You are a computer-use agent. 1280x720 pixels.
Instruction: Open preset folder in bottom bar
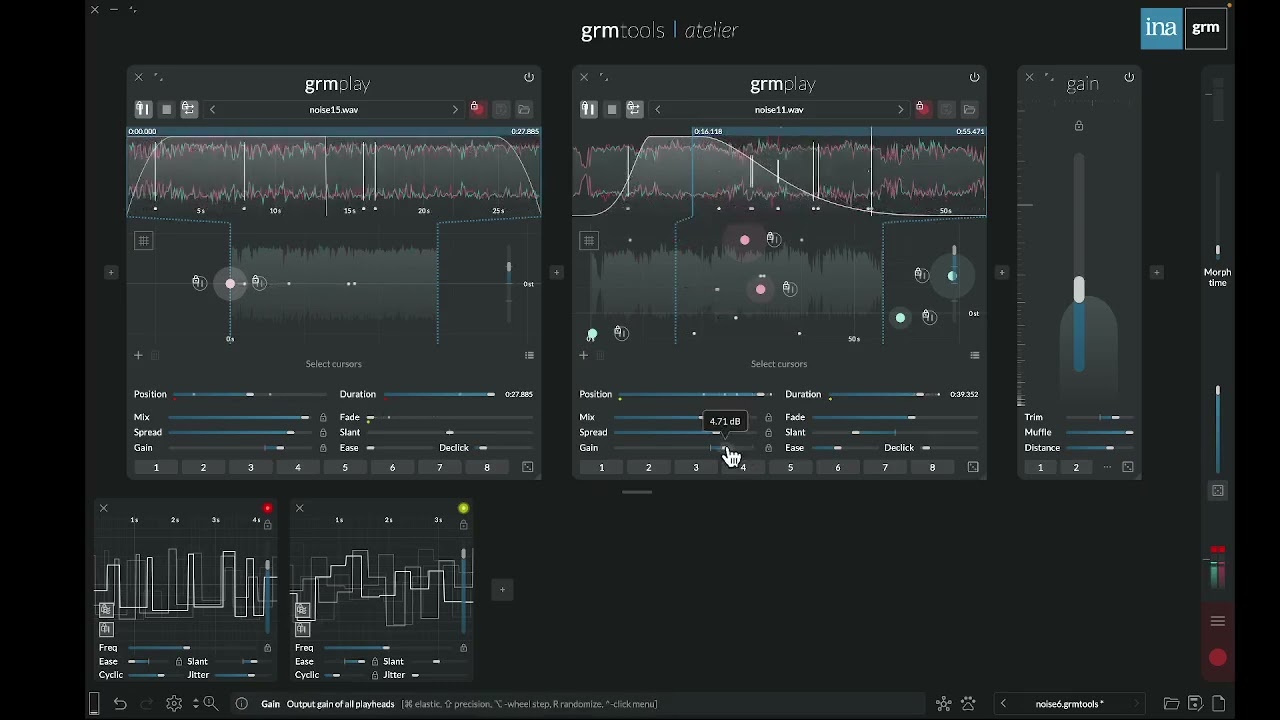pos(1172,704)
